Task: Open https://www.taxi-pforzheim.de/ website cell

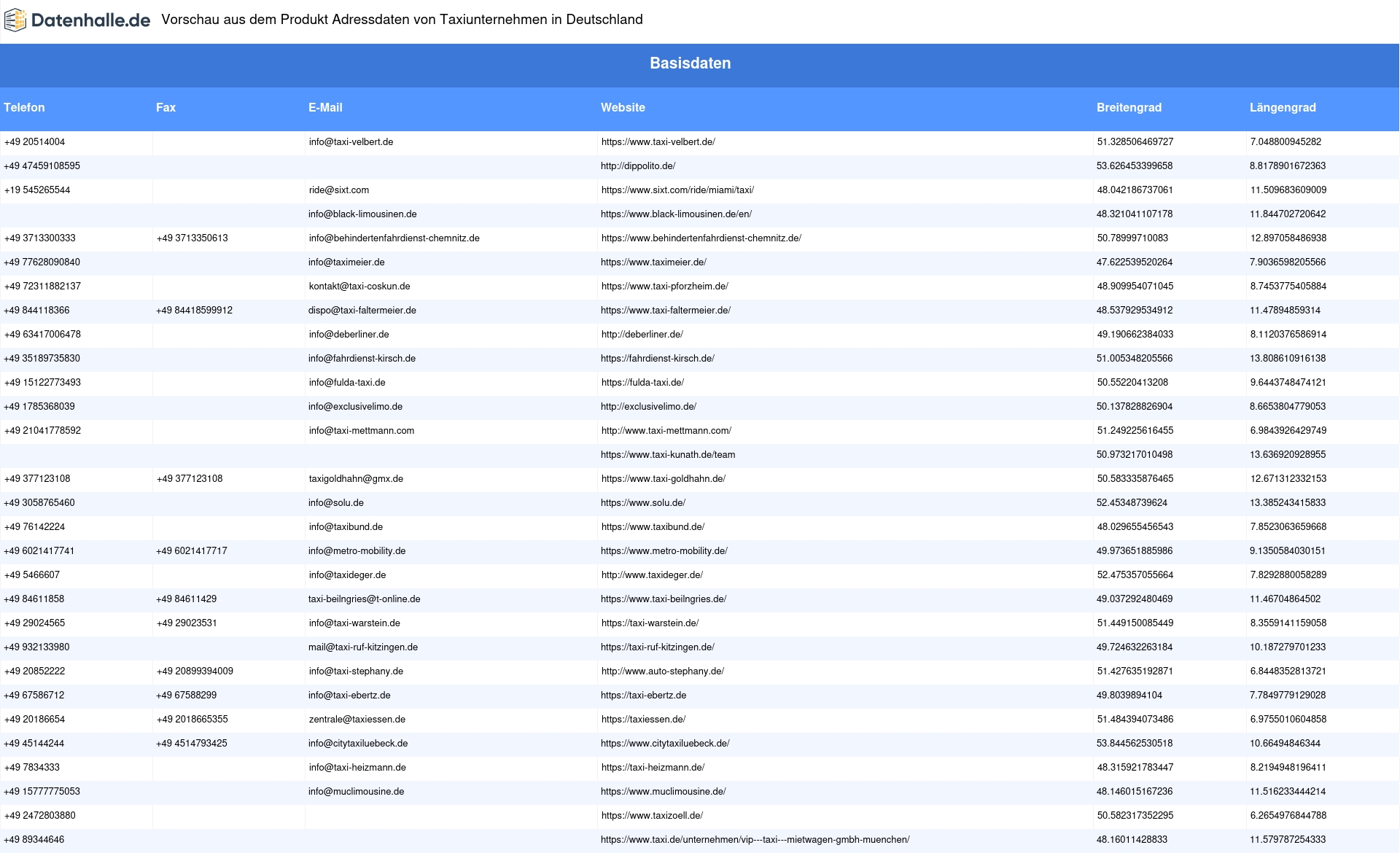Action: [665, 287]
